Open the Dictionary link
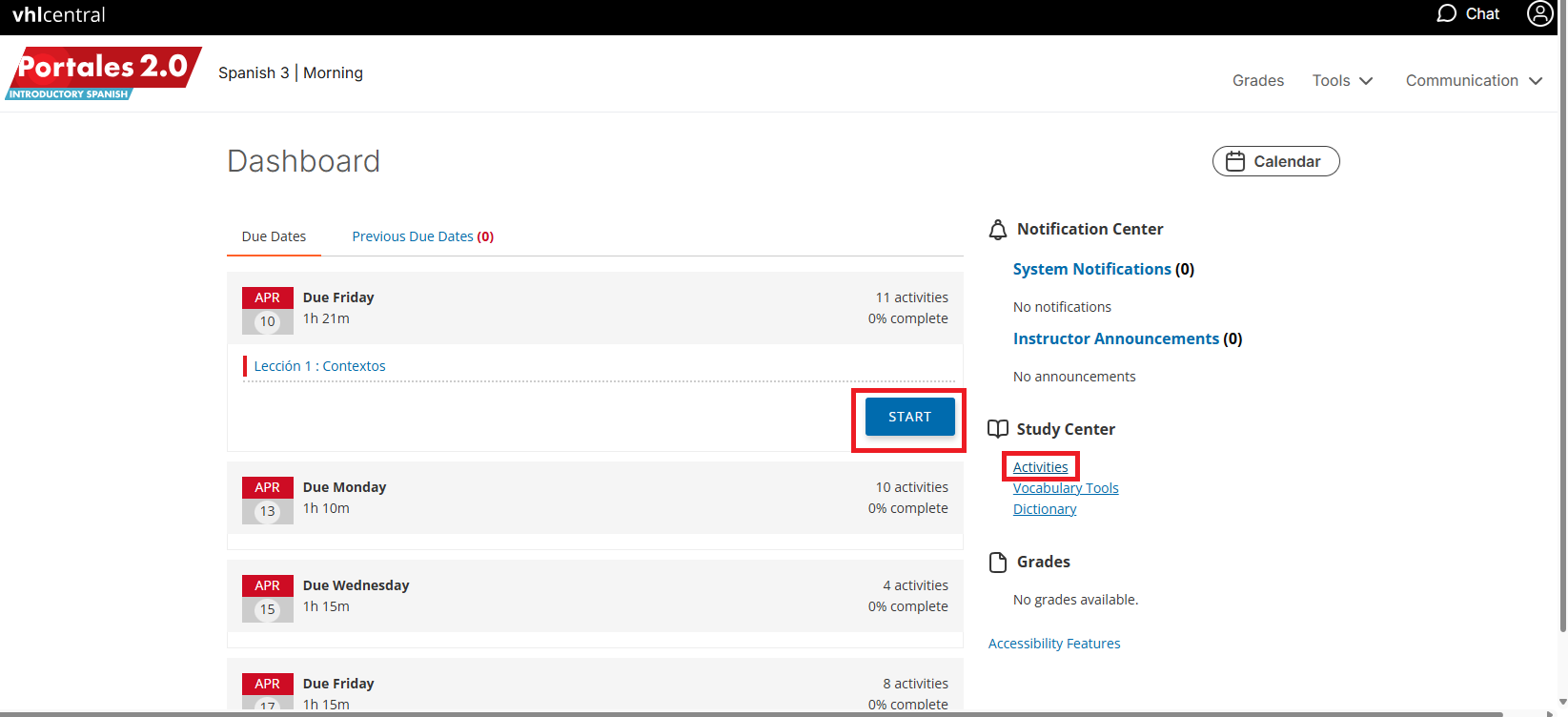This screenshot has width=1568, height=717. pos(1045,509)
